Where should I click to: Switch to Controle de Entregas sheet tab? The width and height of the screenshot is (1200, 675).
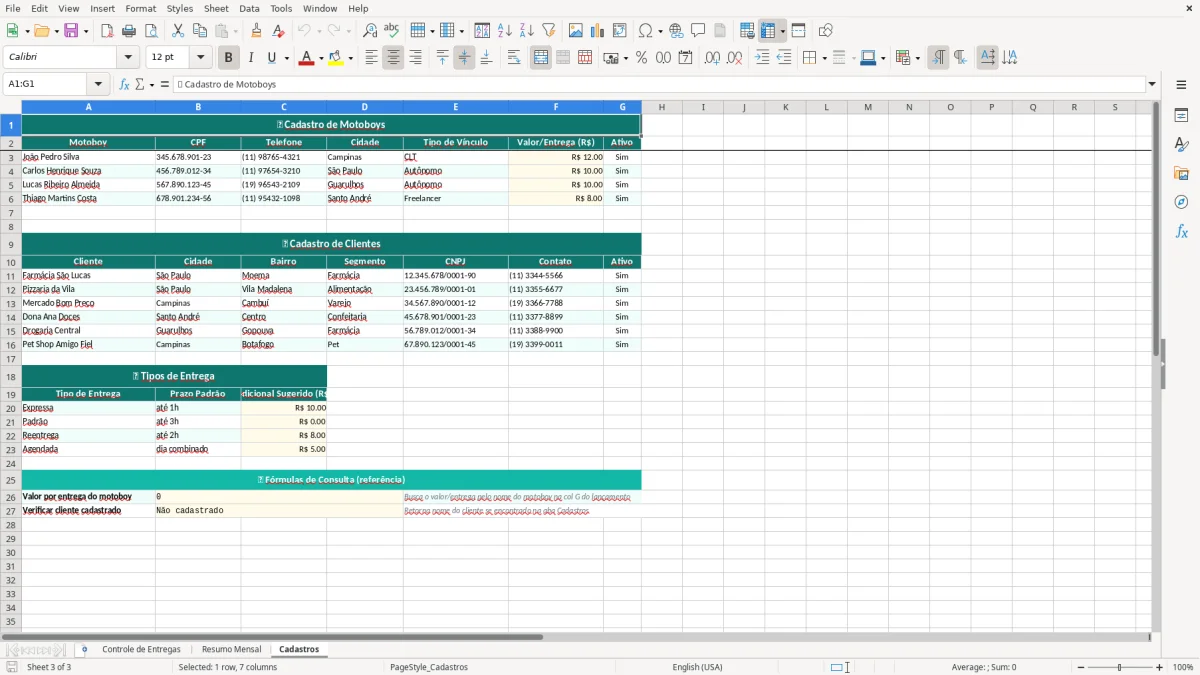coord(141,649)
